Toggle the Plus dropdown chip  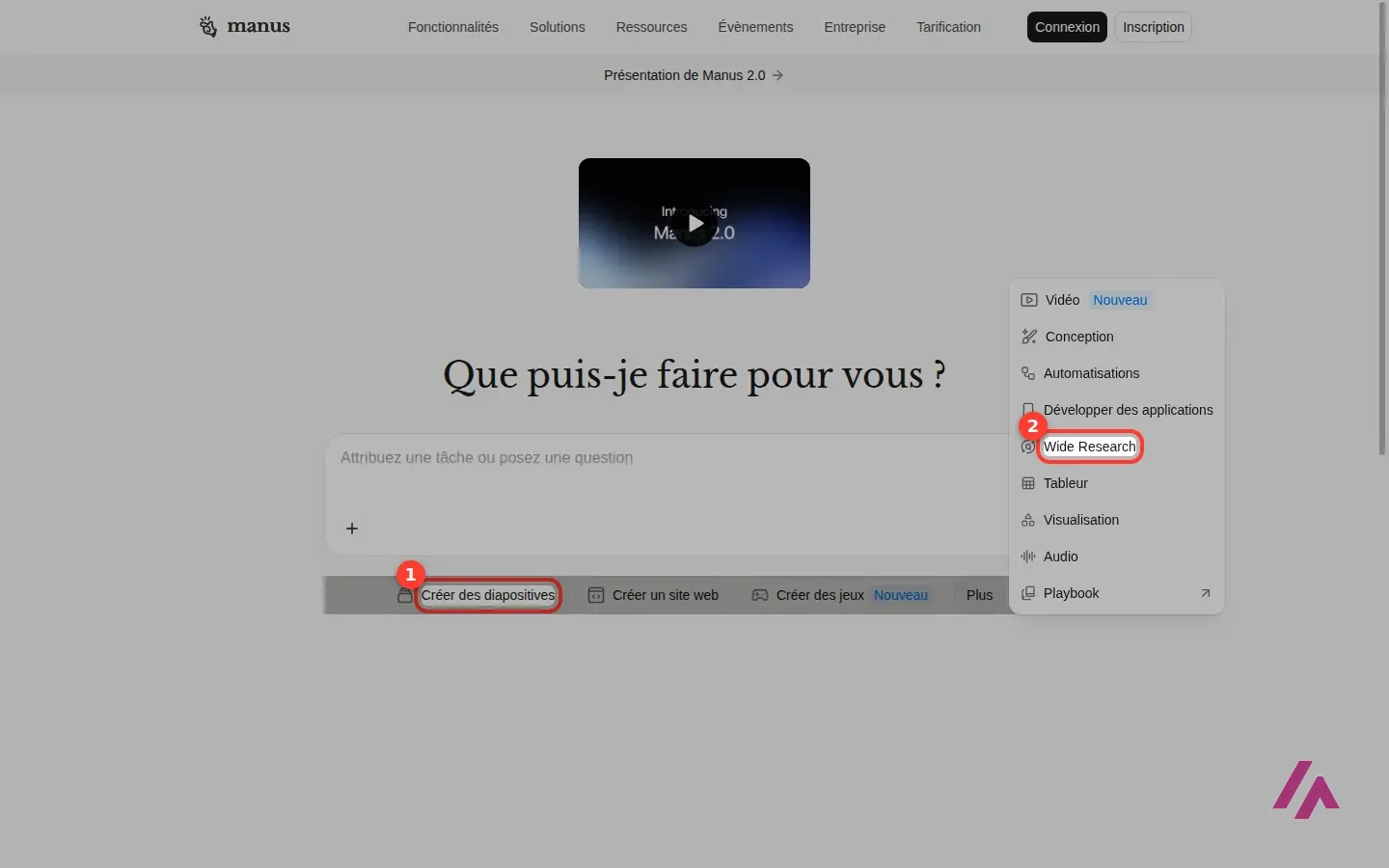979,595
